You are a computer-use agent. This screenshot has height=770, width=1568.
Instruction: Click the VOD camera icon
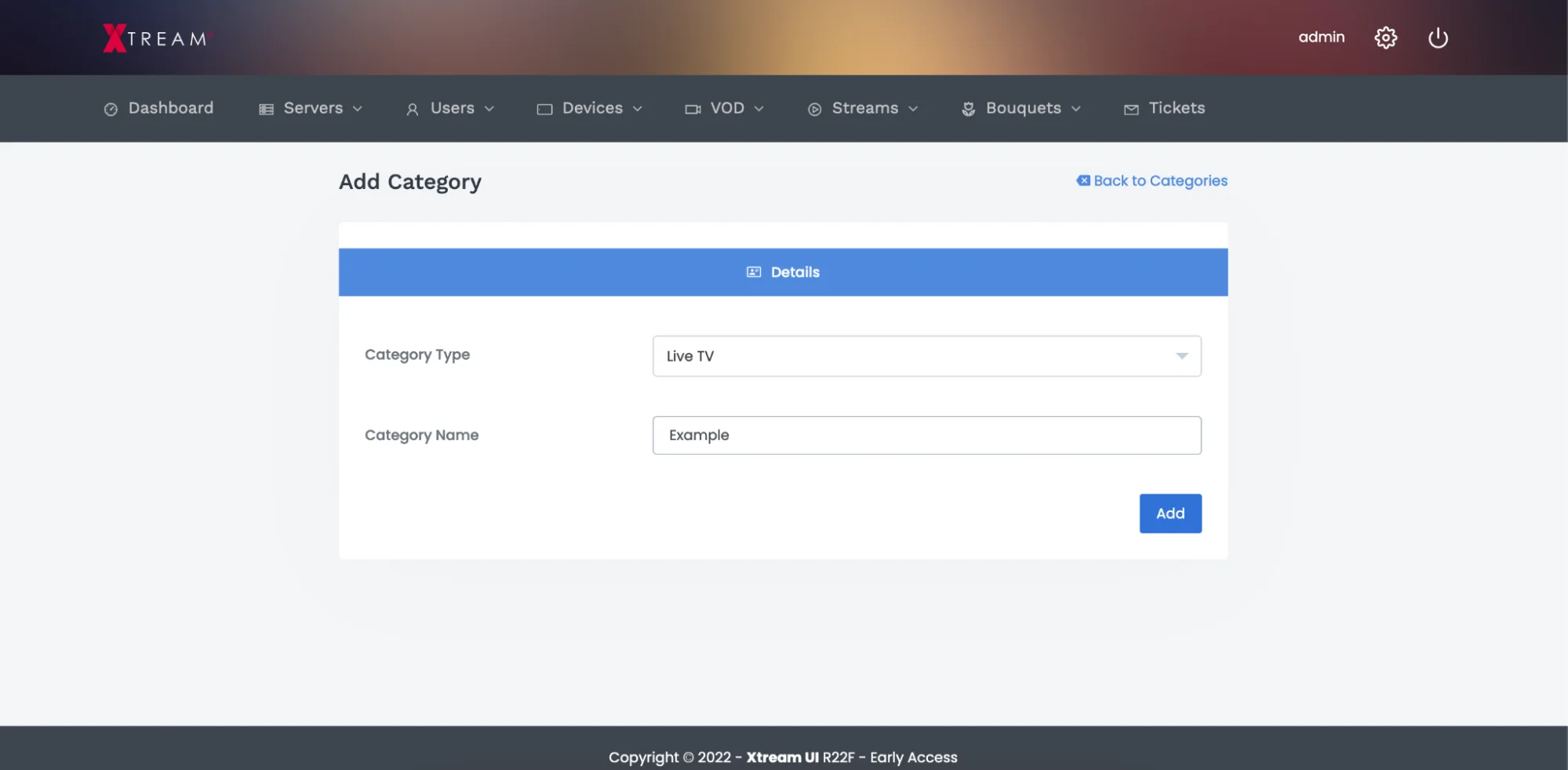[x=693, y=109]
